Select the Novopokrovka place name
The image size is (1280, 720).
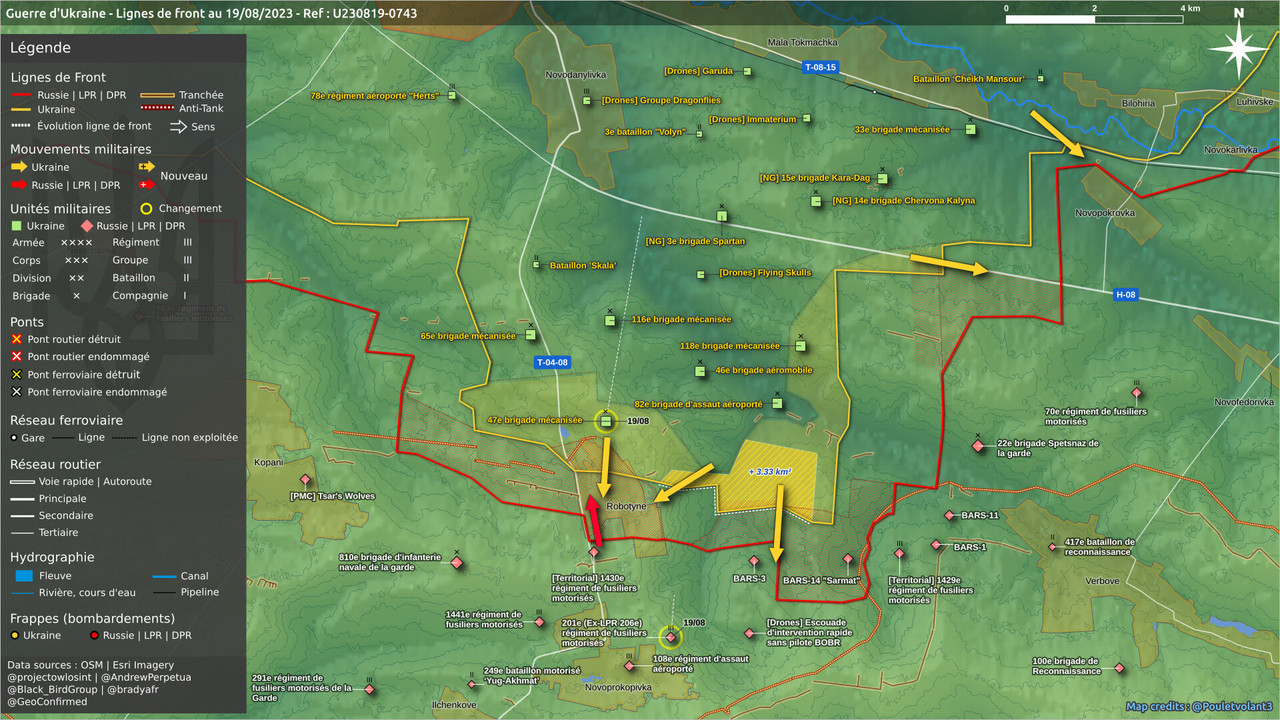[1103, 213]
